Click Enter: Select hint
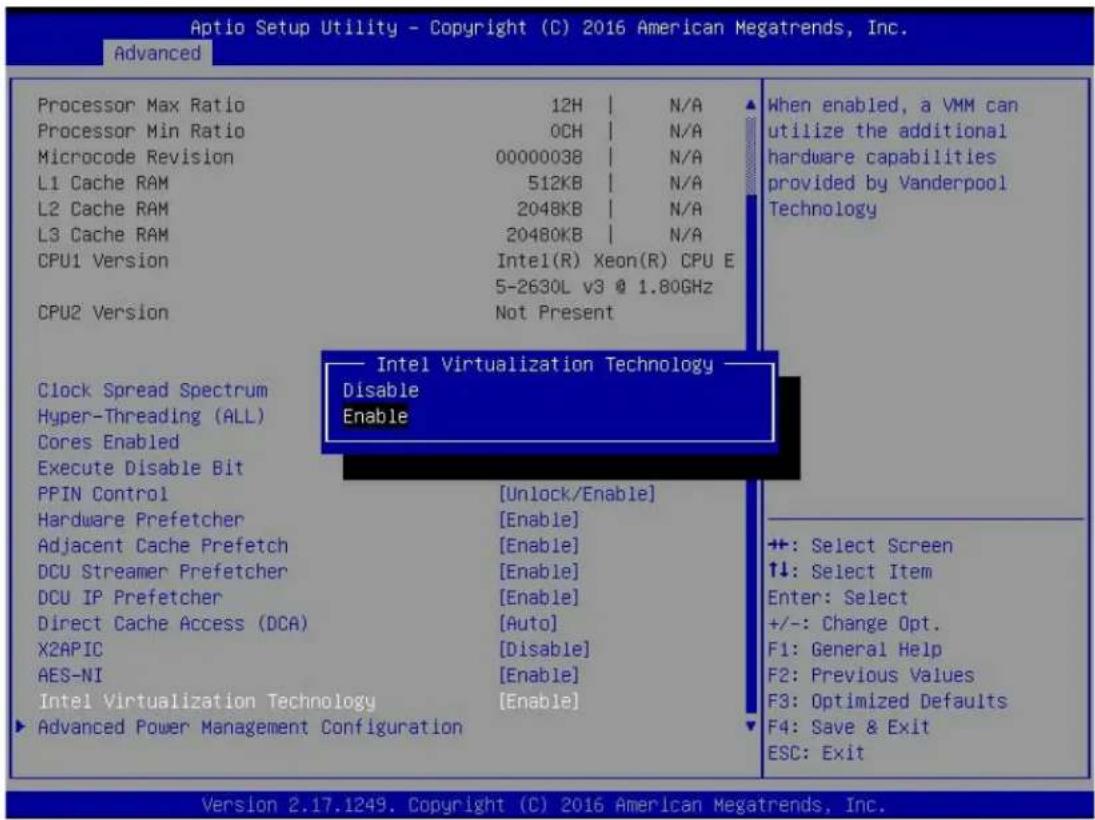This screenshot has height=820, width=1095. (838, 598)
